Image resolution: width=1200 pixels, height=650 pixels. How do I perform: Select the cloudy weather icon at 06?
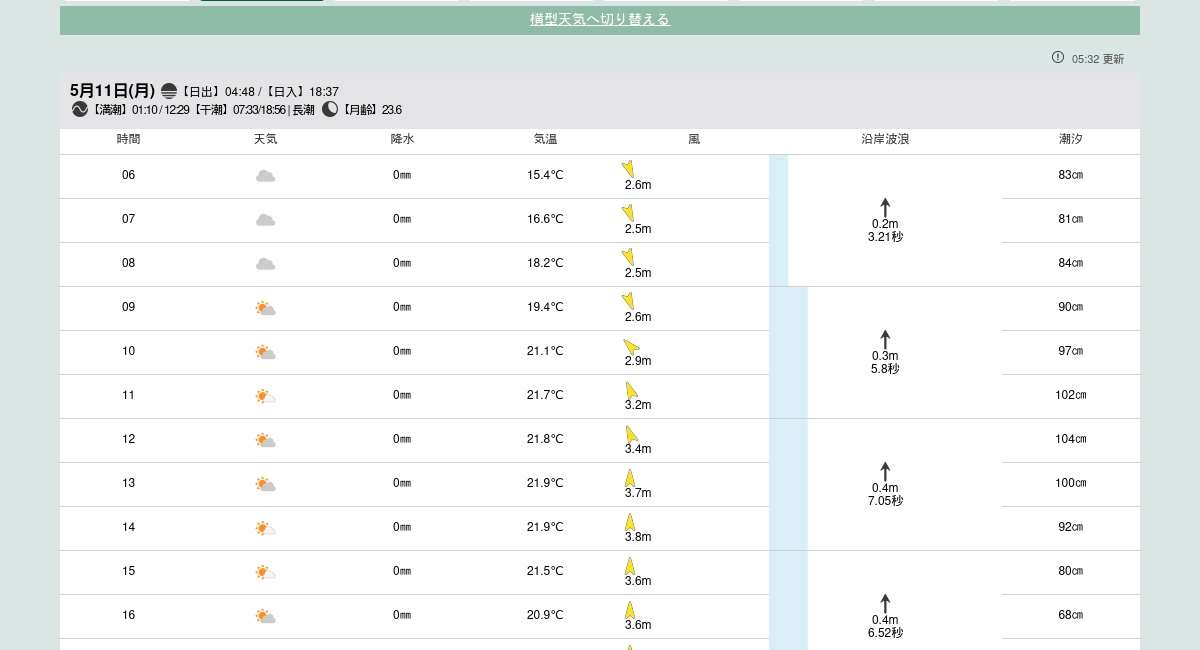pos(265,176)
